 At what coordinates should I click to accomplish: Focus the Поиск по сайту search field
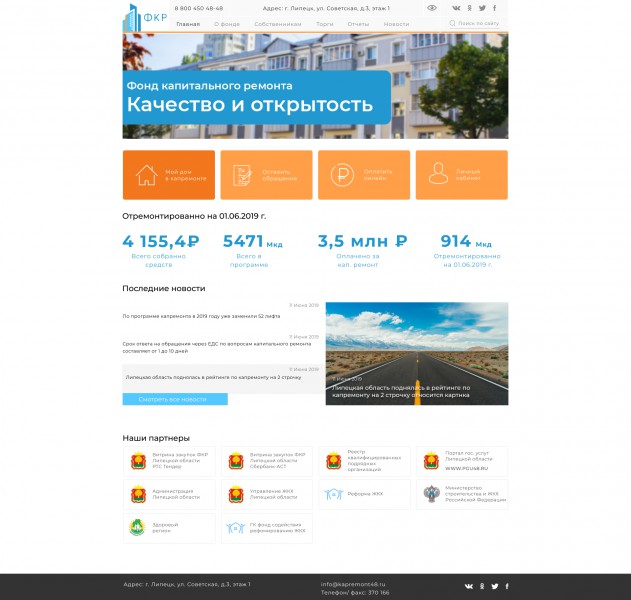point(475,24)
